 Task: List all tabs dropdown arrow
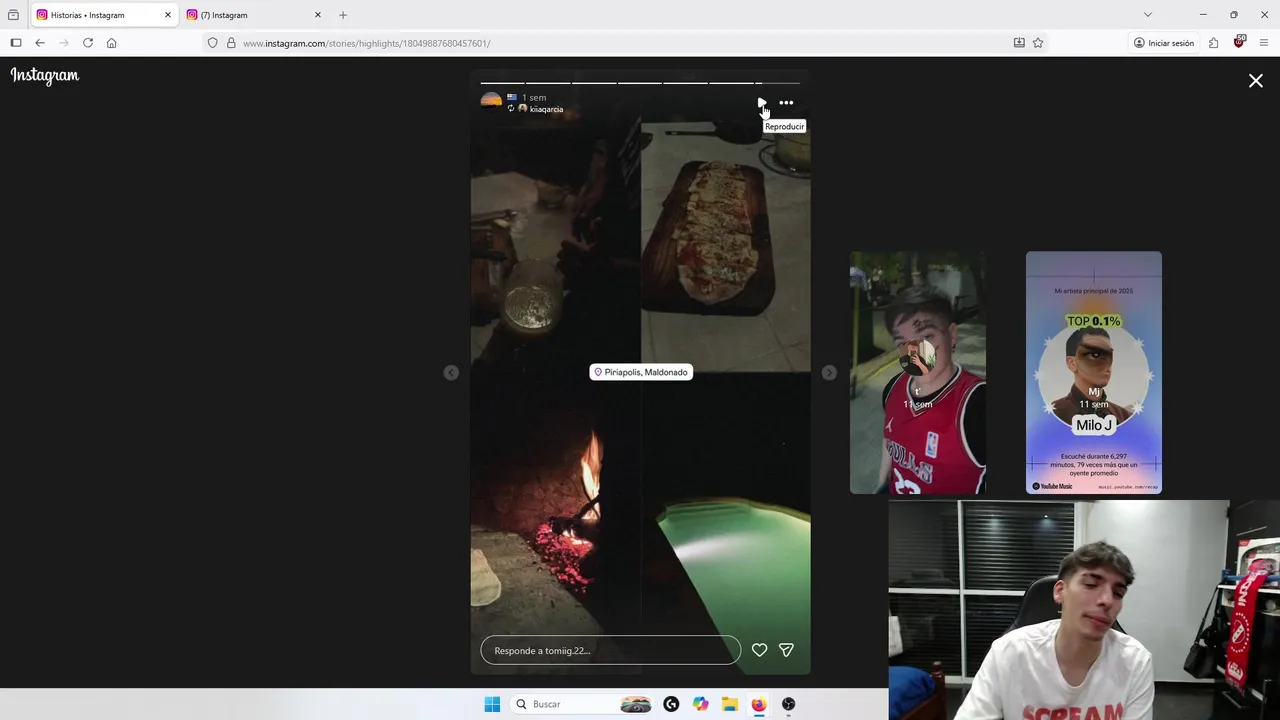click(x=1147, y=15)
